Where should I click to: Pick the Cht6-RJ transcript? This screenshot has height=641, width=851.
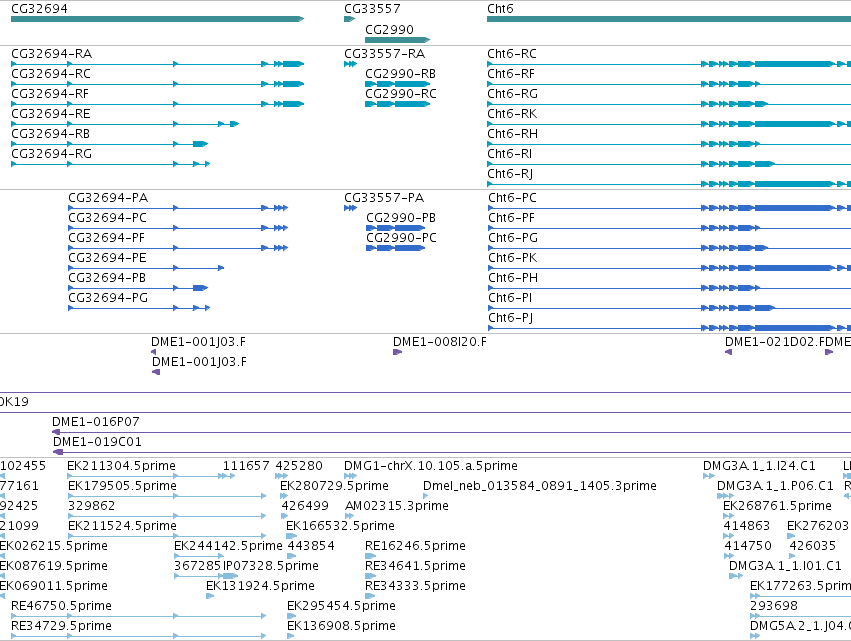(669, 184)
